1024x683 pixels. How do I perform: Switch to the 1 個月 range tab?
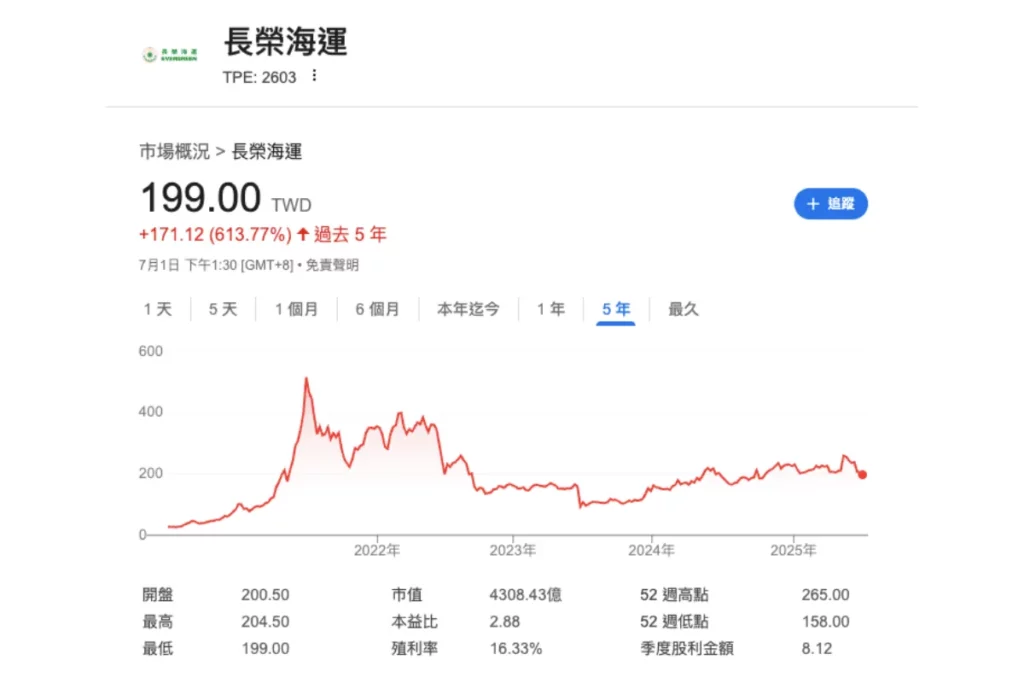[296, 309]
